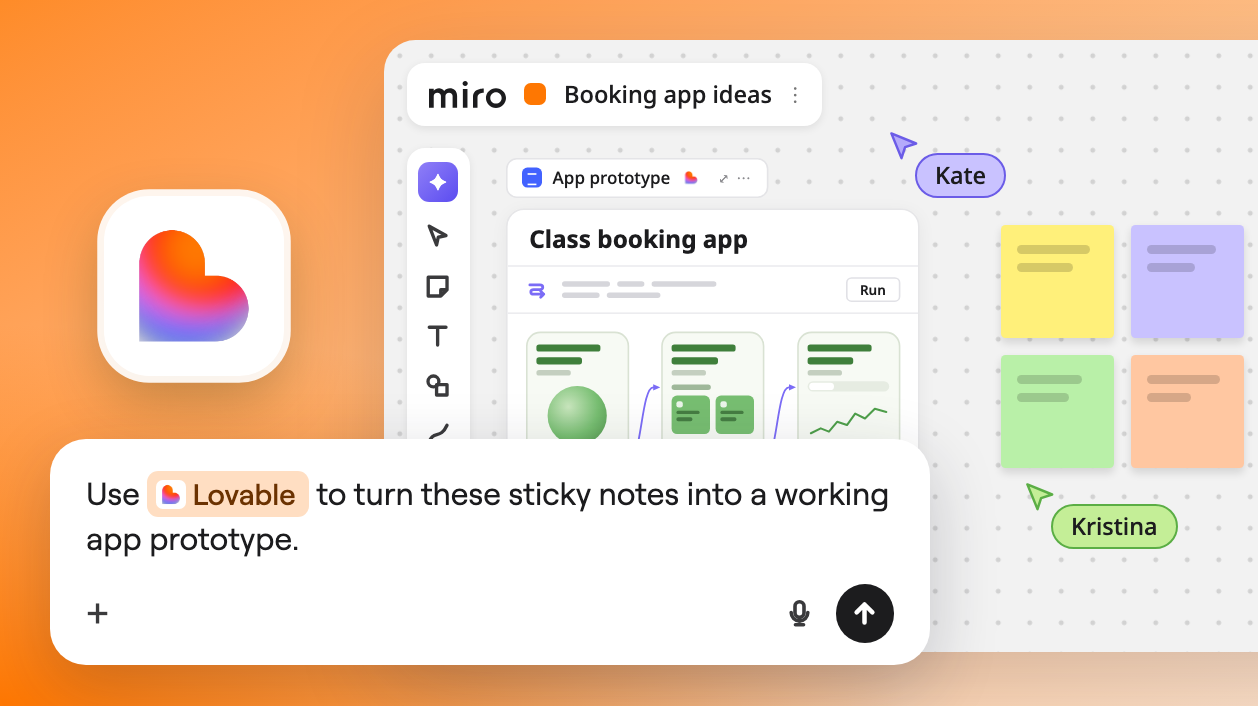
Task: Select the Text tool
Action: pos(437,336)
